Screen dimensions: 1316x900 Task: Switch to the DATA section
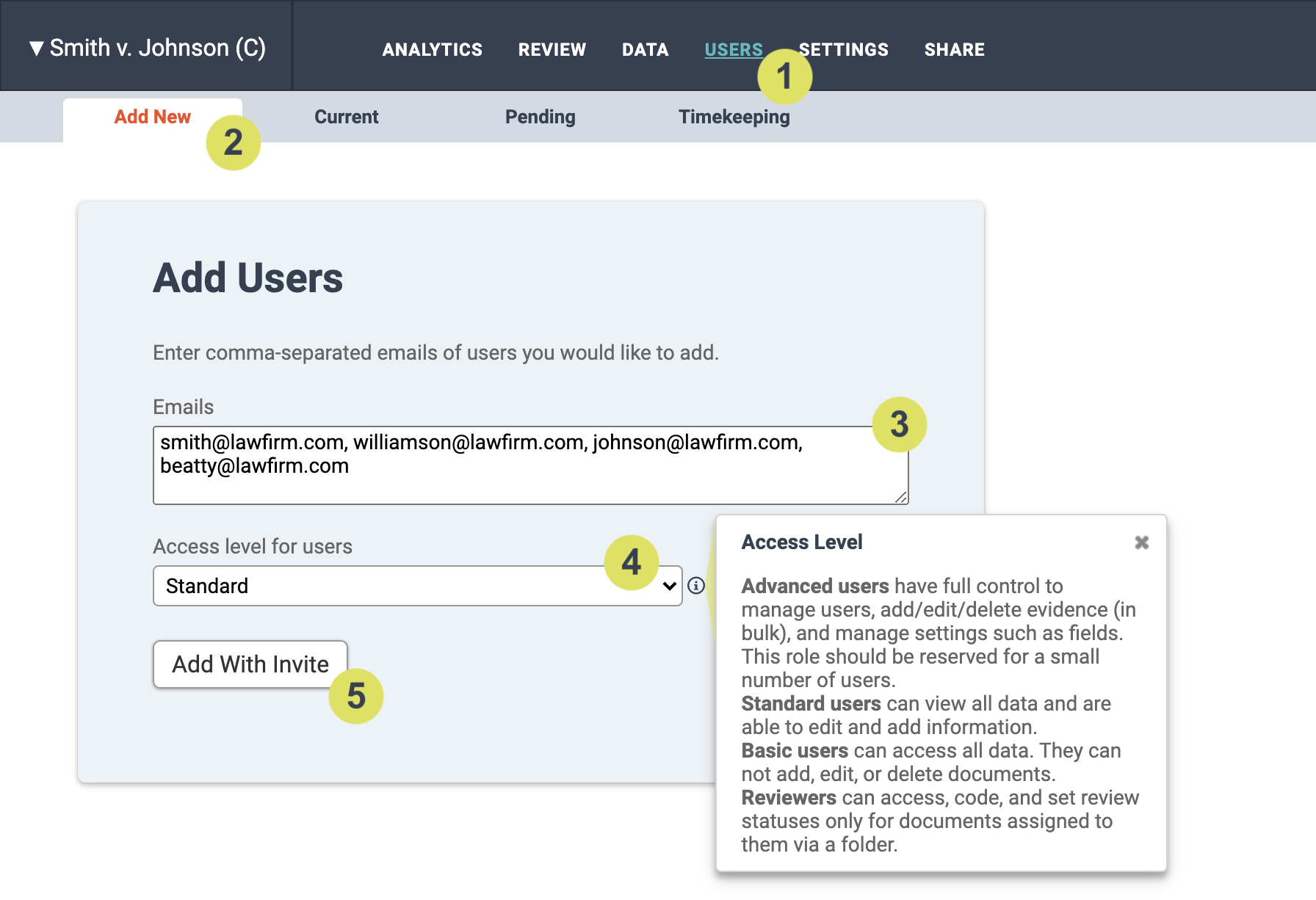[x=646, y=49]
